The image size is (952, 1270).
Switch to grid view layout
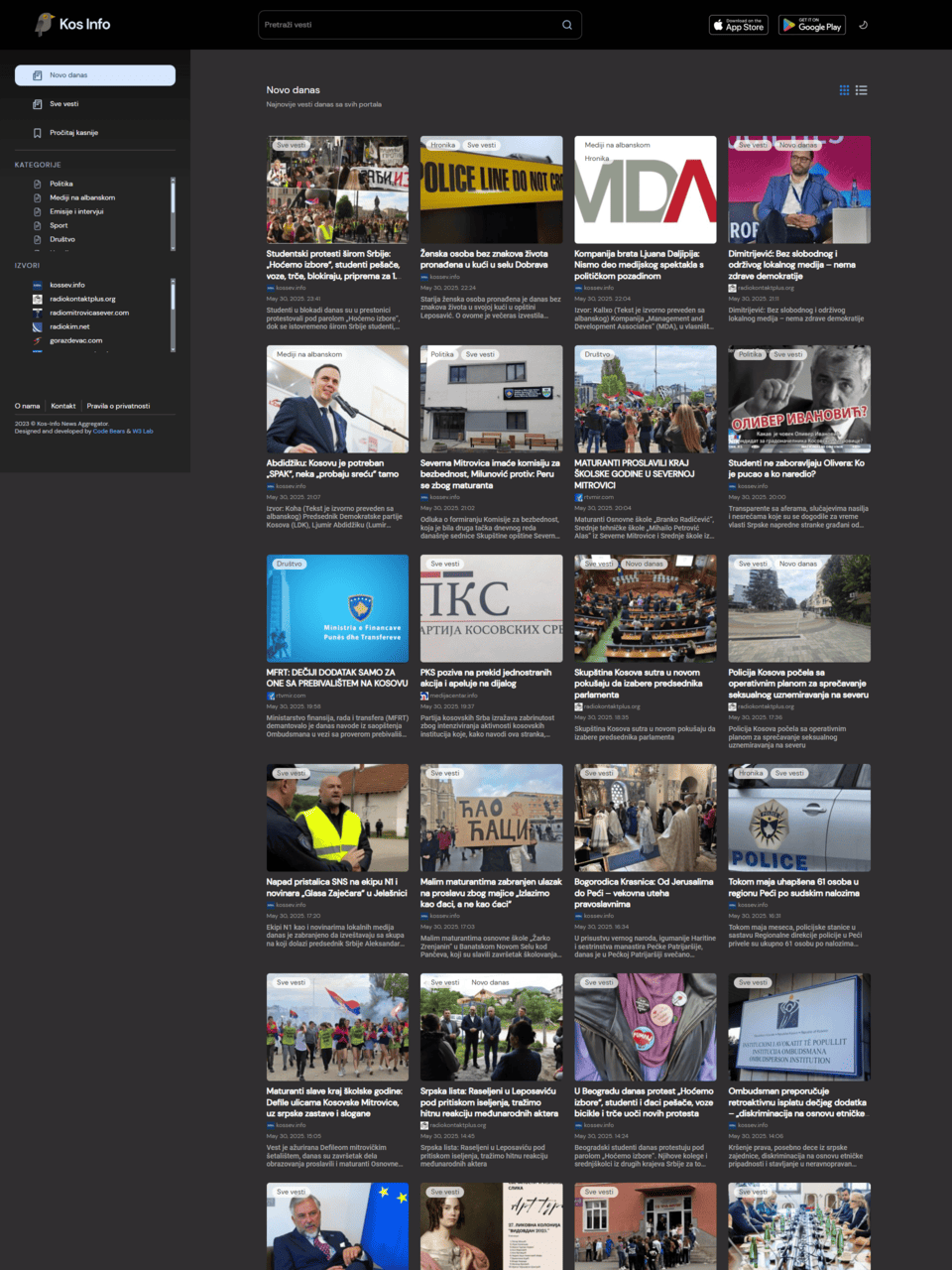point(844,90)
